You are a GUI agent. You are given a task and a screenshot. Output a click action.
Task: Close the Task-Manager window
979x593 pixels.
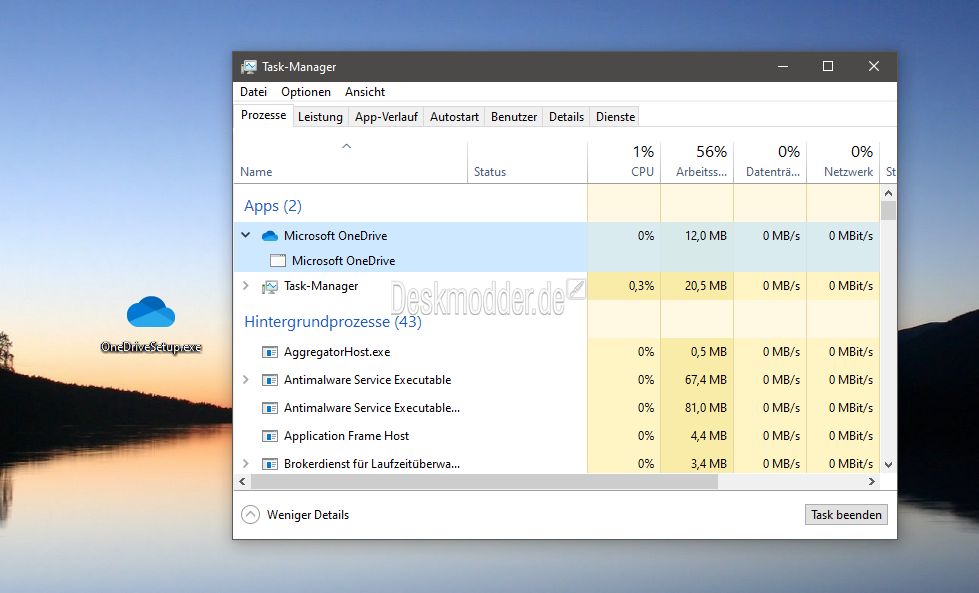click(x=873, y=66)
